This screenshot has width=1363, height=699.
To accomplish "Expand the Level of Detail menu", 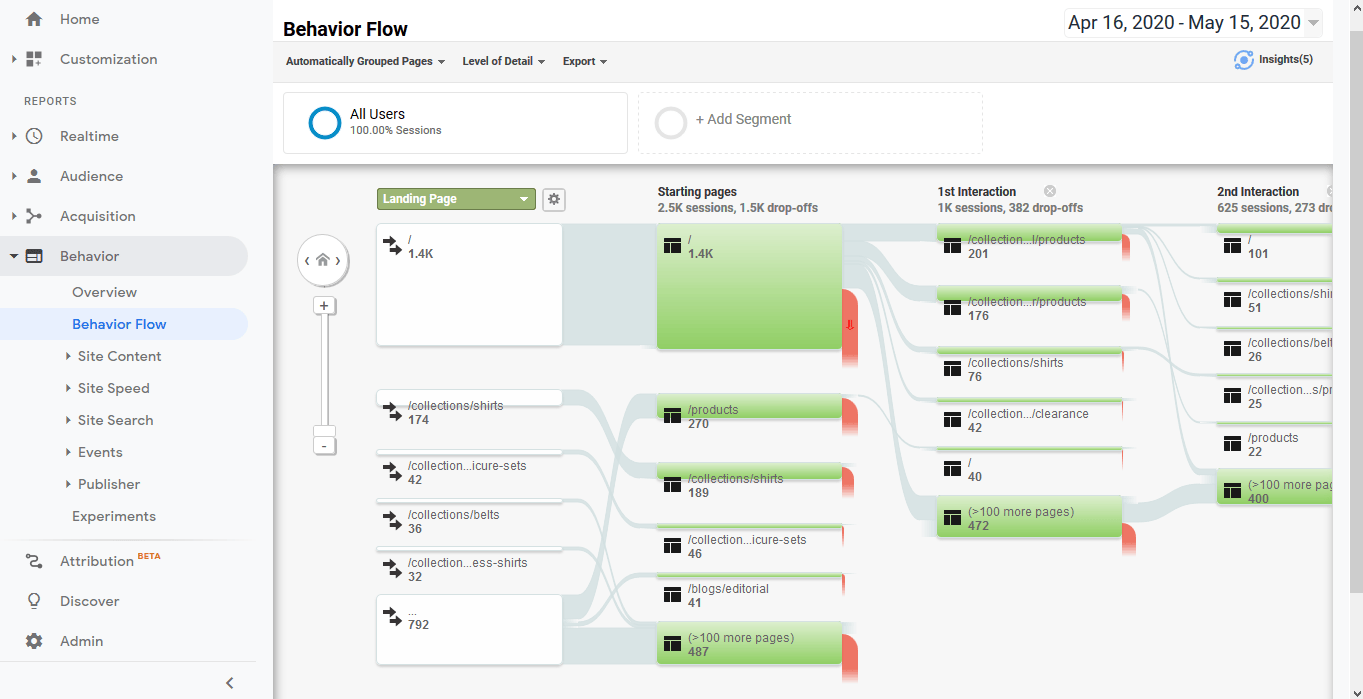I will click(x=503, y=61).
